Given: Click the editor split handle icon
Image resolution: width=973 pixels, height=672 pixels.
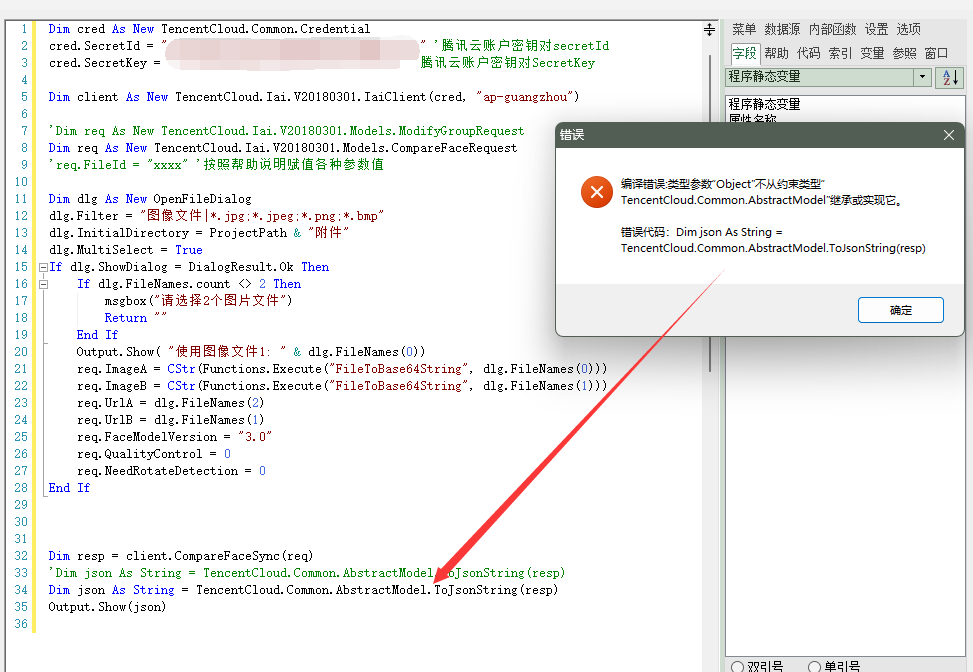Looking at the screenshot, I should click(710, 29).
